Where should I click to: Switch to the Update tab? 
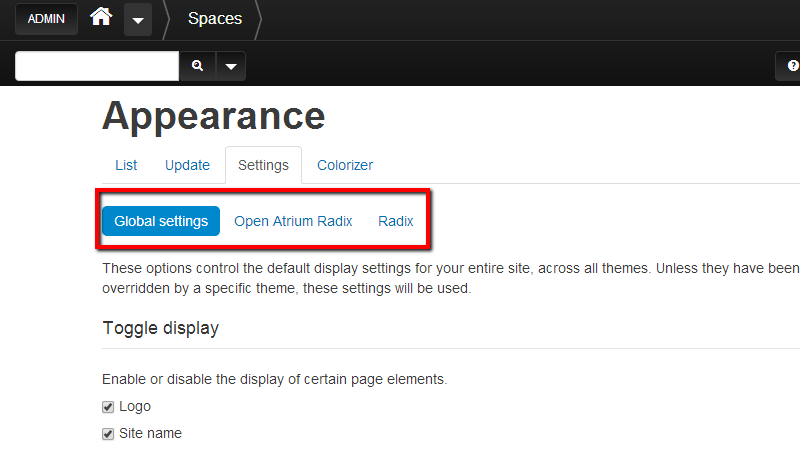[187, 165]
